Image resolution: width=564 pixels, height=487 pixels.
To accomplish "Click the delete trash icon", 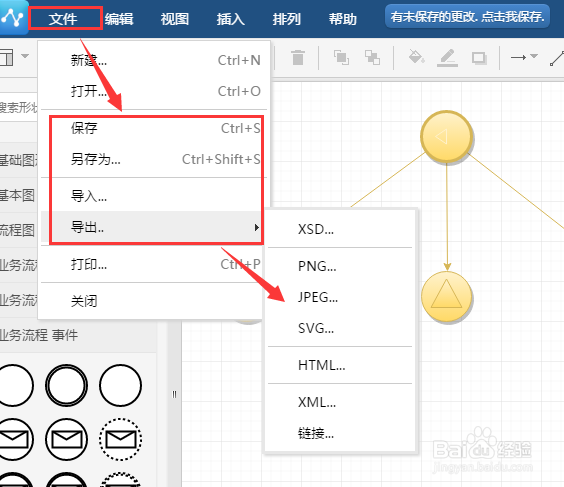I will point(298,57).
